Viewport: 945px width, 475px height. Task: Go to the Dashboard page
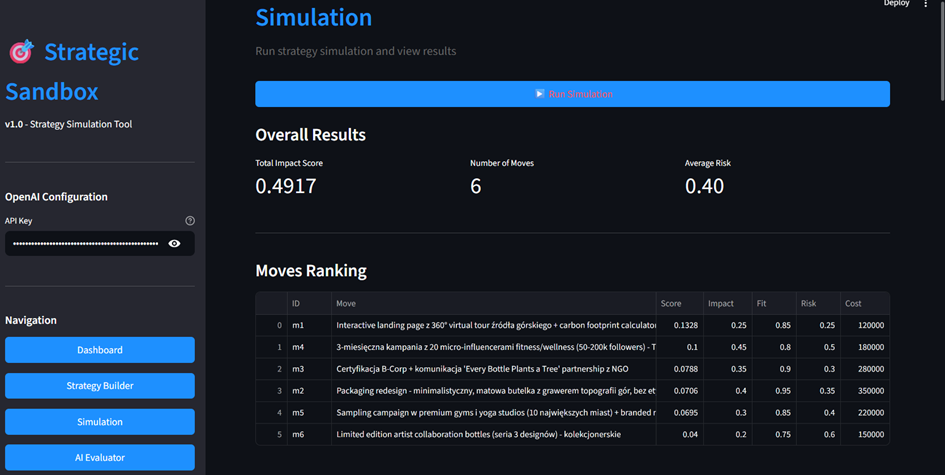[x=100, y=350]
